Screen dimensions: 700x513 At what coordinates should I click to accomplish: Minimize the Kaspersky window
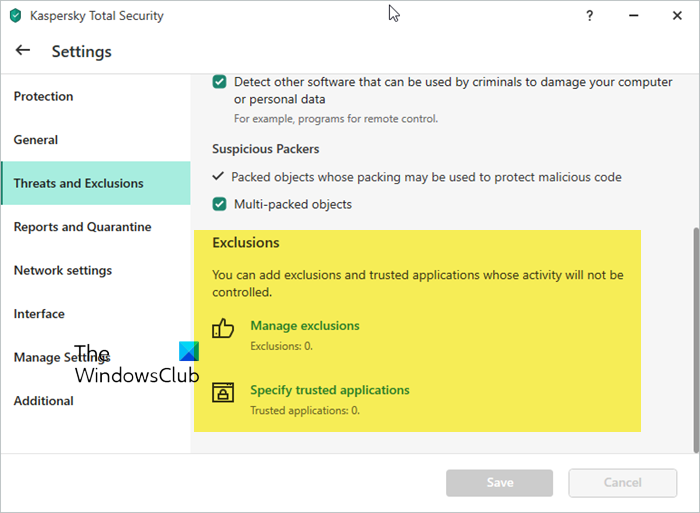click(633, 16)
